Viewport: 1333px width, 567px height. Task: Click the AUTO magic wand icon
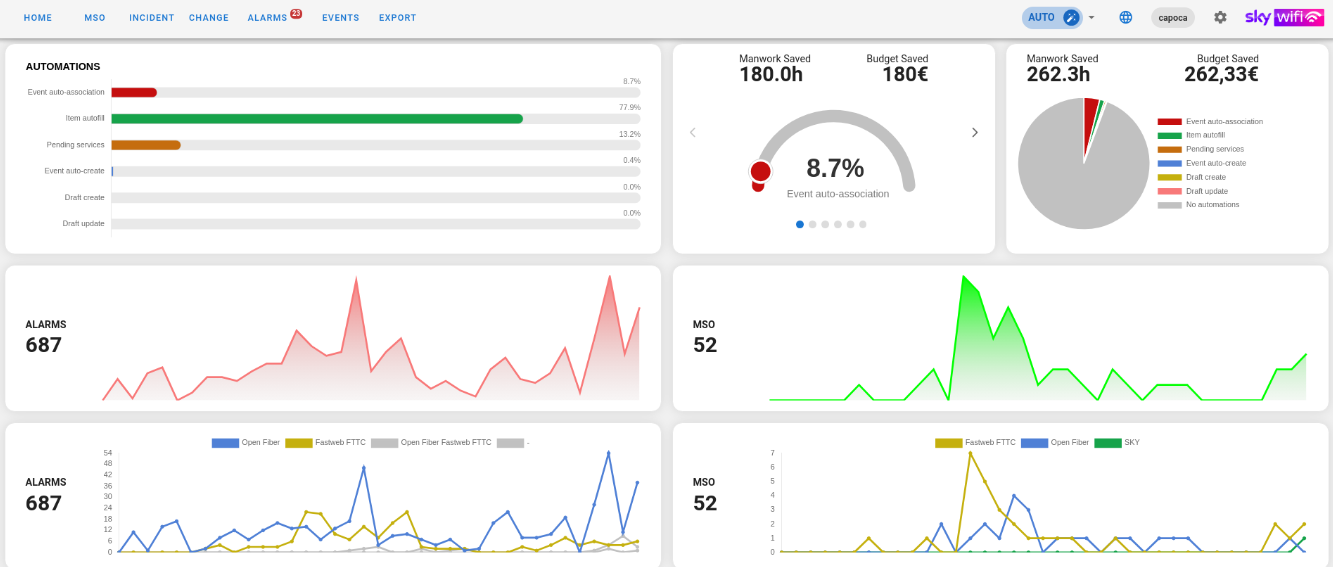(x=1071, y=17)
